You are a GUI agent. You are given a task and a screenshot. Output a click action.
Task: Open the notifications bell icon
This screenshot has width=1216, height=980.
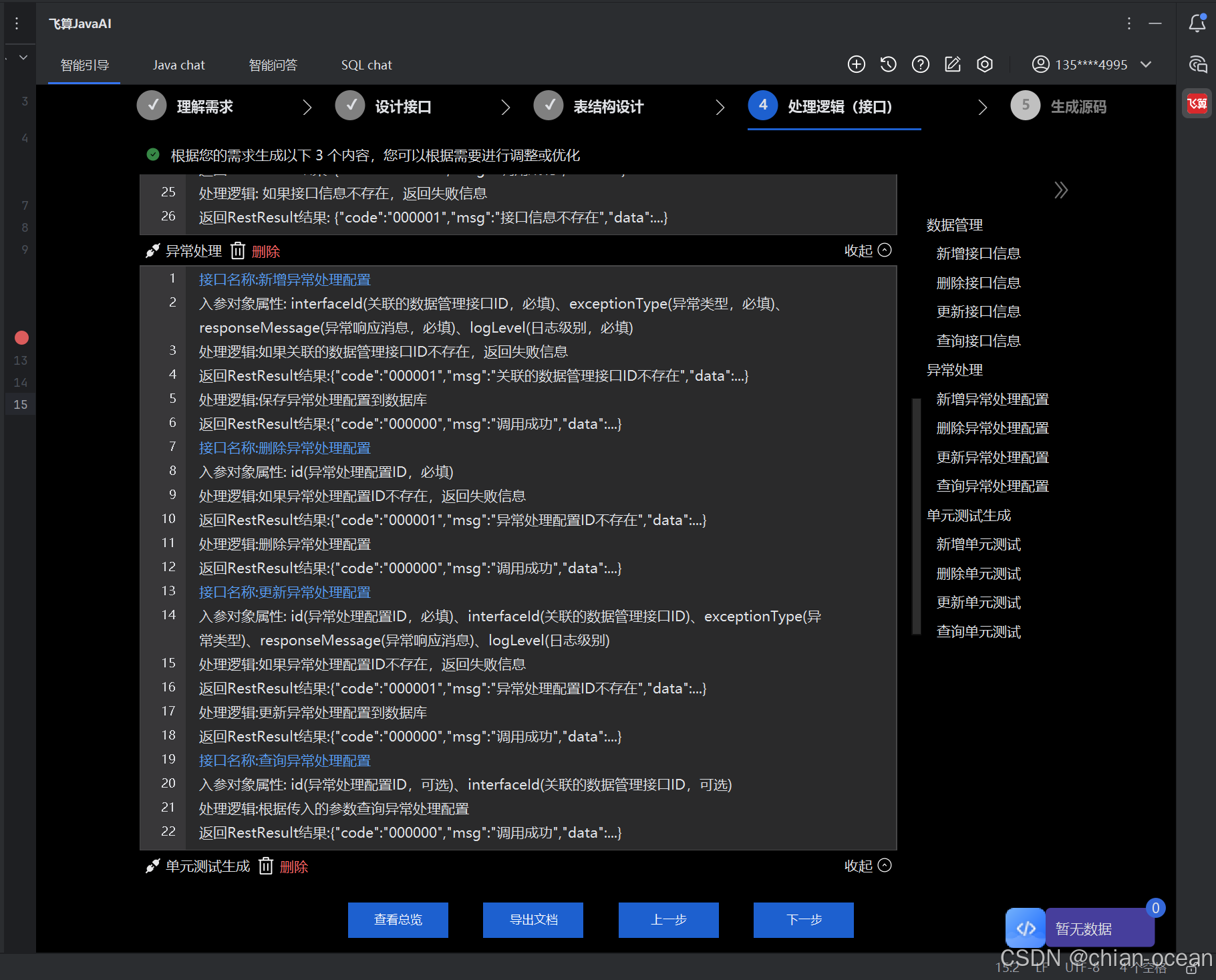click(x=1197, y=23)
